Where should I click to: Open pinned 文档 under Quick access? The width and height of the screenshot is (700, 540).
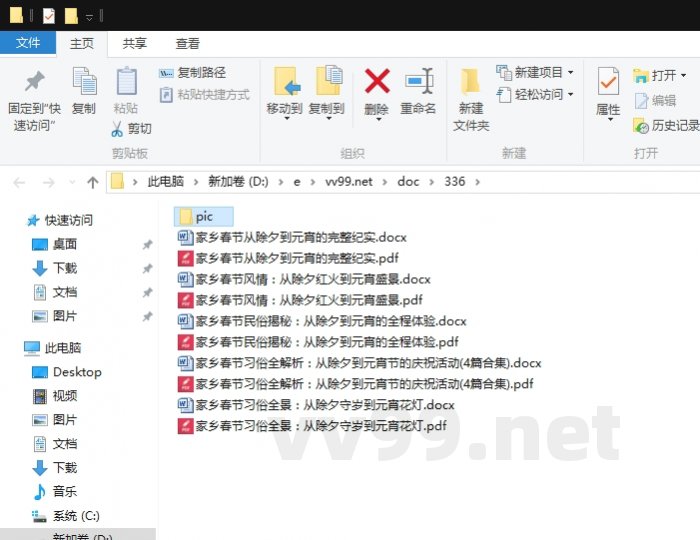tap(55, 292)
